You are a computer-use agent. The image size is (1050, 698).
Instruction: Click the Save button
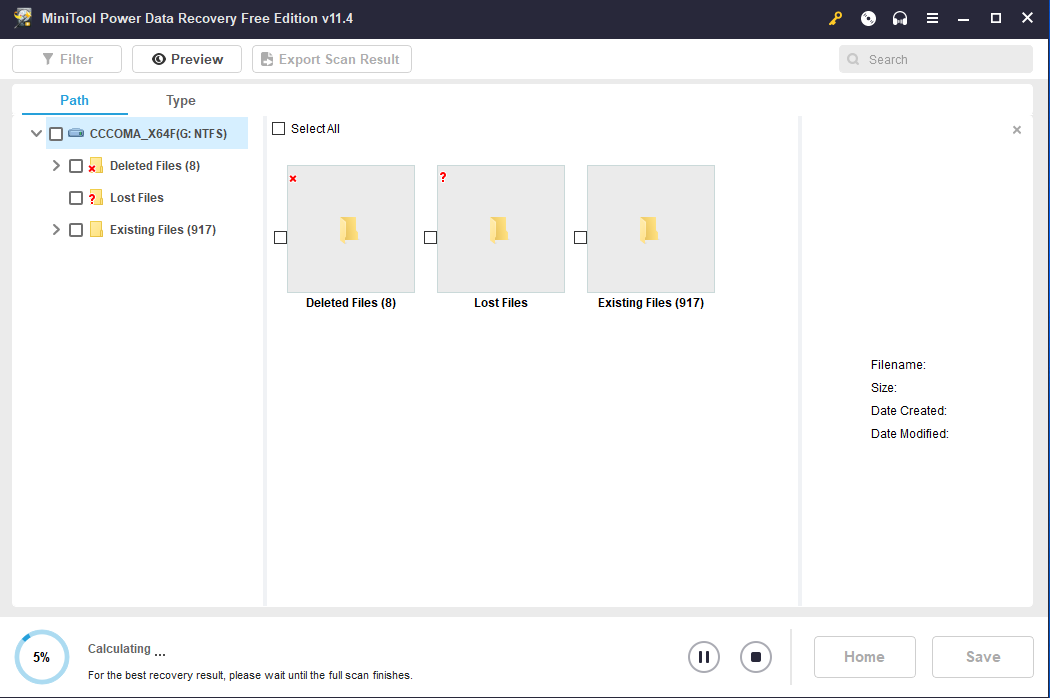tap(982, 657)
